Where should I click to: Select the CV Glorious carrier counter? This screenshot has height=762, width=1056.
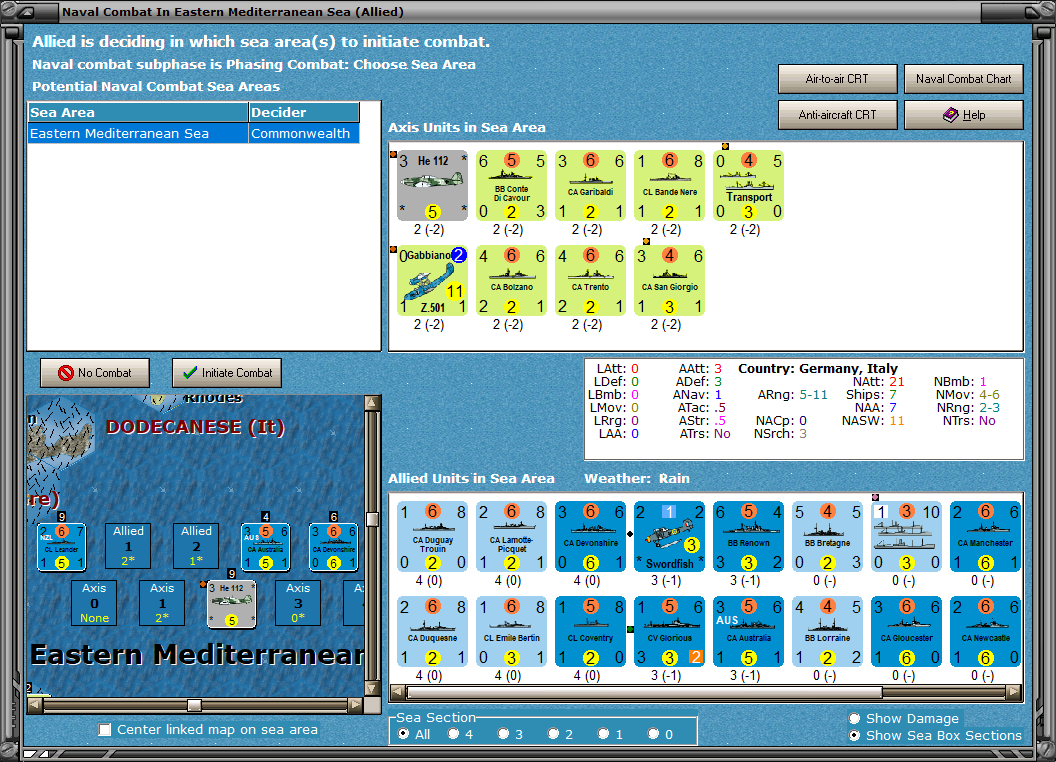[x=669, y=631]
